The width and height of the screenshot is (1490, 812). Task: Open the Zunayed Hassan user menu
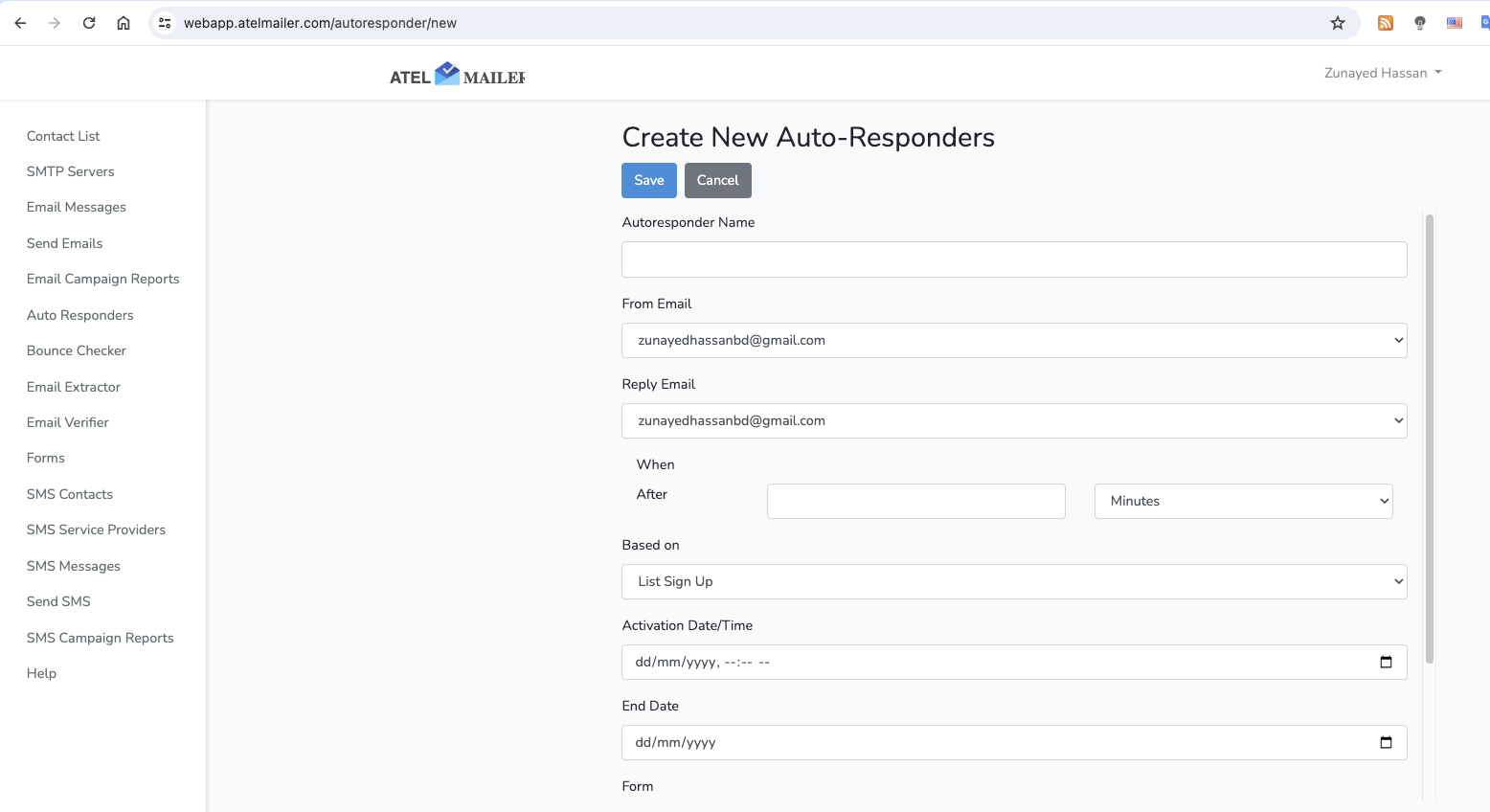(1383, 73)
